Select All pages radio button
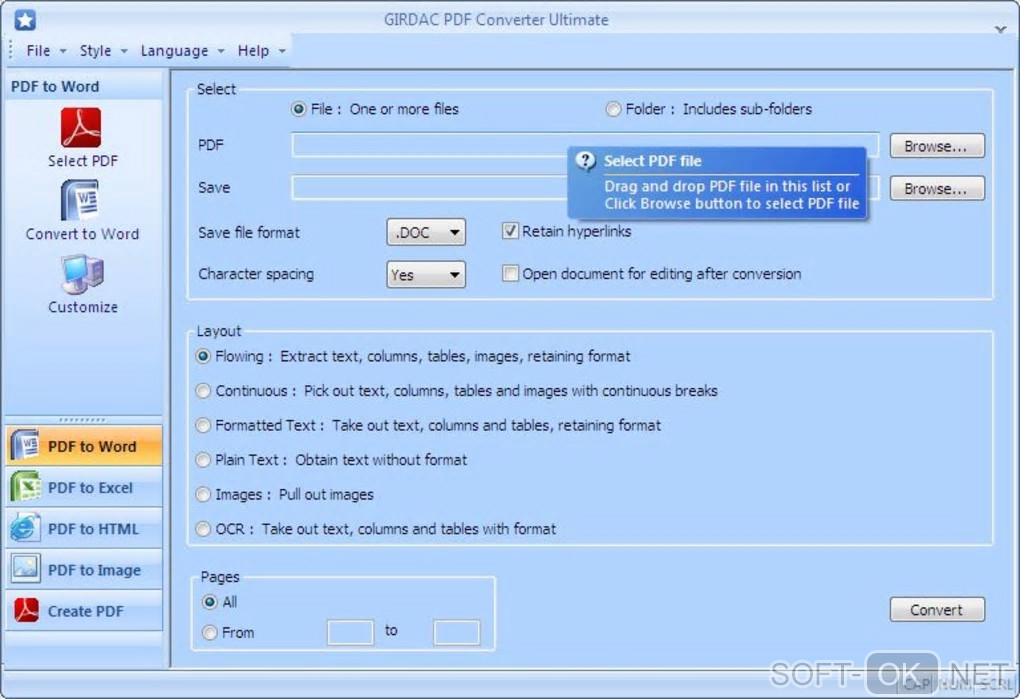 pos(209,602)
